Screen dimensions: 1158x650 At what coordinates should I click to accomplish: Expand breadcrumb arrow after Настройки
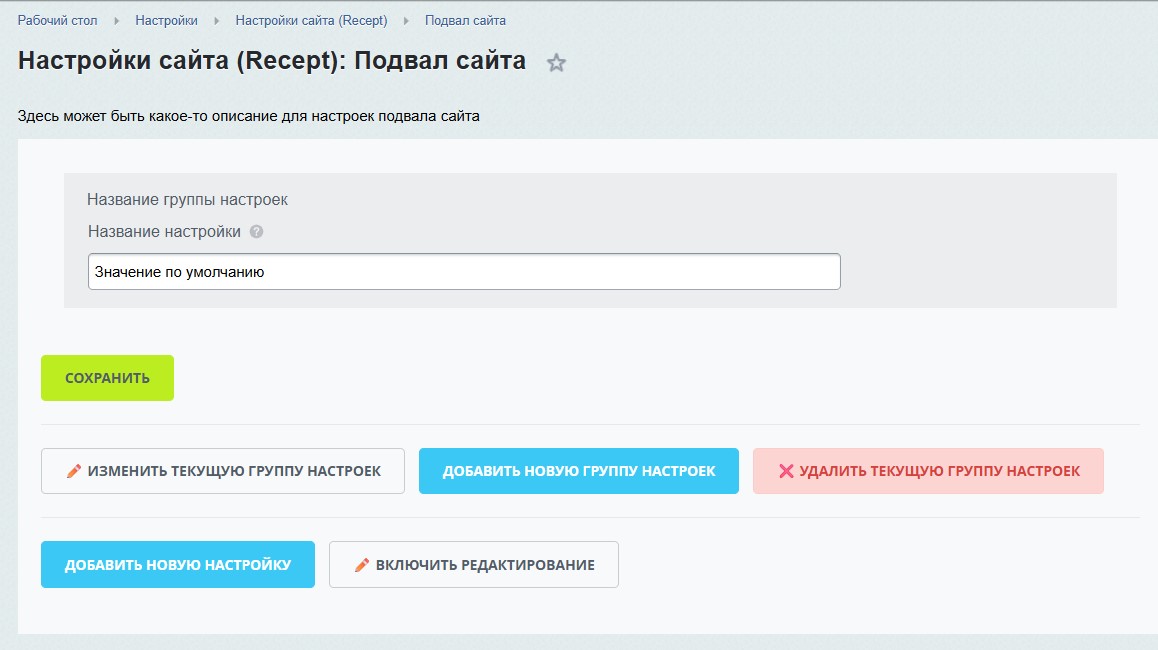(x=216, y=20)
